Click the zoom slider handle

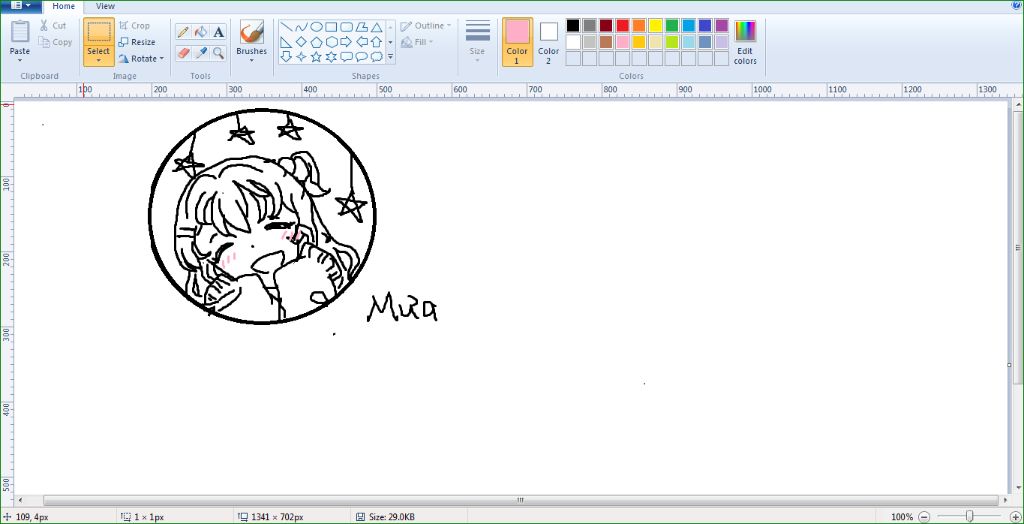970,516
